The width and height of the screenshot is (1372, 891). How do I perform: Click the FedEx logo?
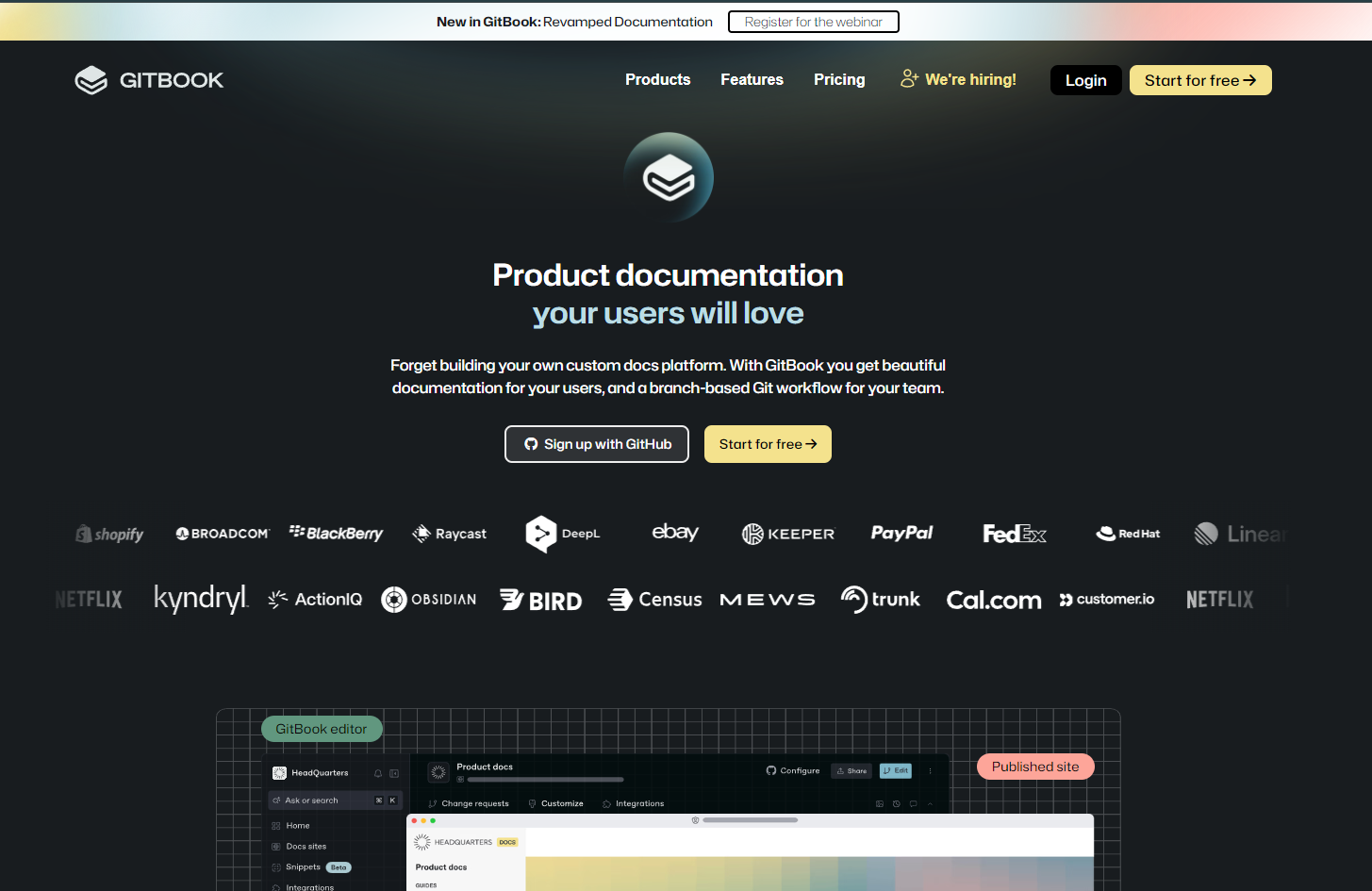click(x=1015, y=534)
